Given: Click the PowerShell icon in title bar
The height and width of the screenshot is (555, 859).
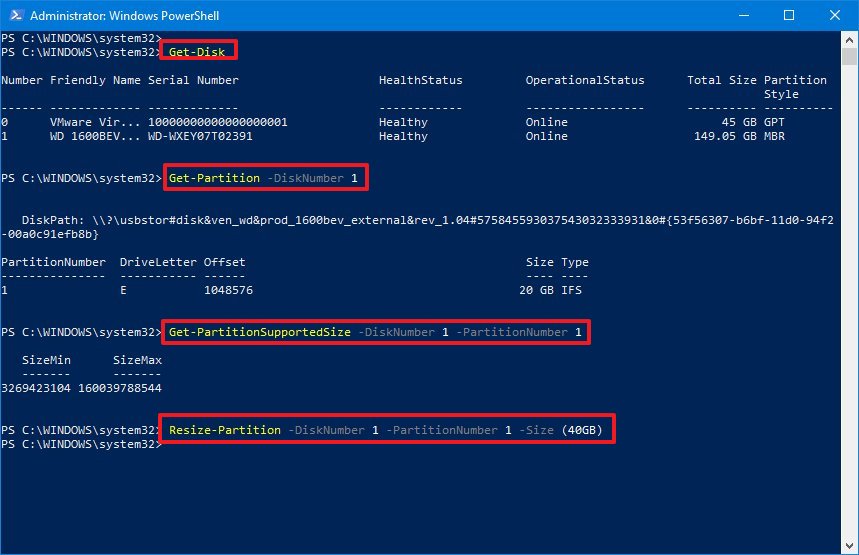Looking at the screenshot, I should (16, 15).
